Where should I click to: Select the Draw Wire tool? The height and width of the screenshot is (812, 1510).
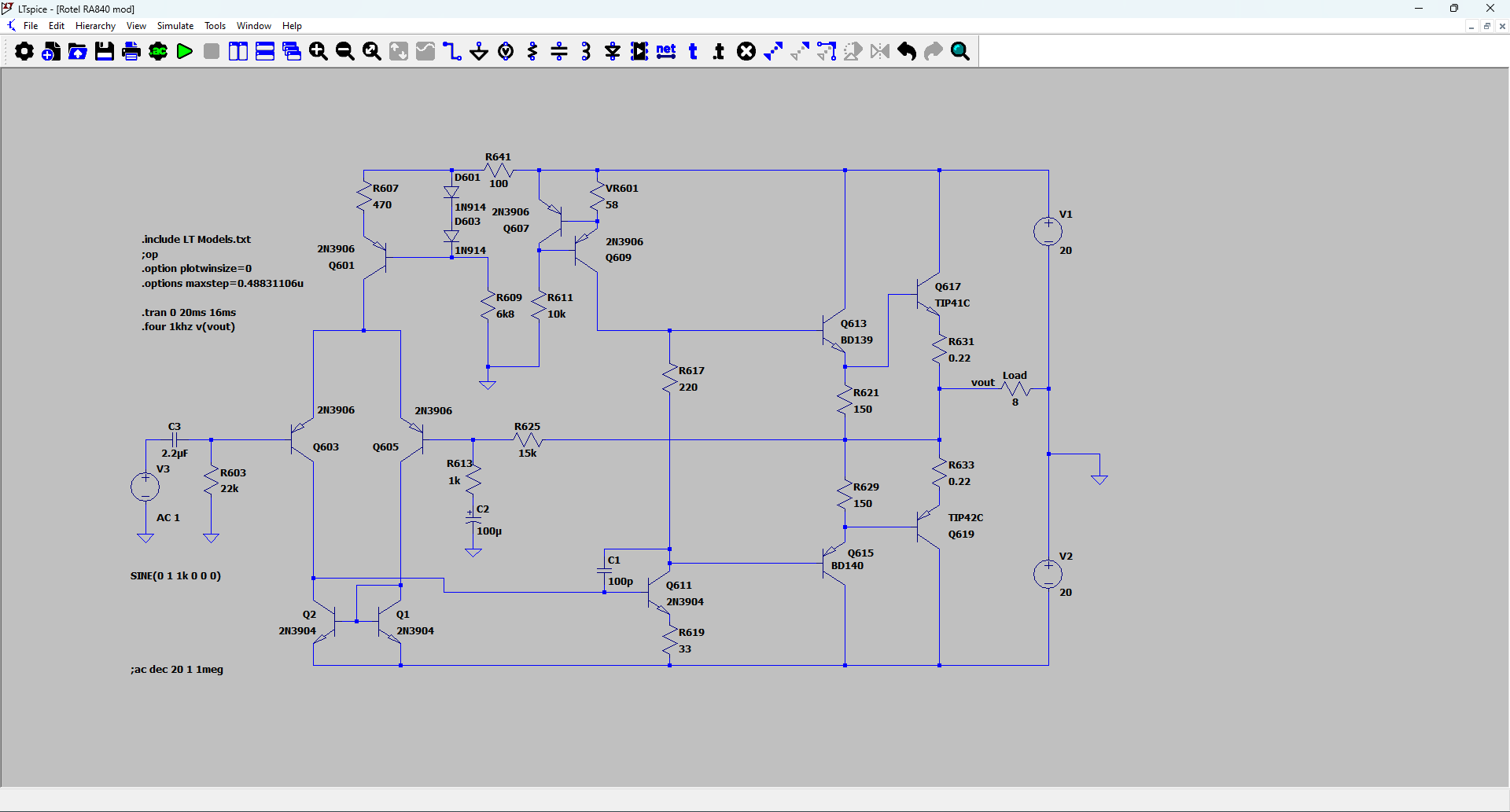click(452, 52)
